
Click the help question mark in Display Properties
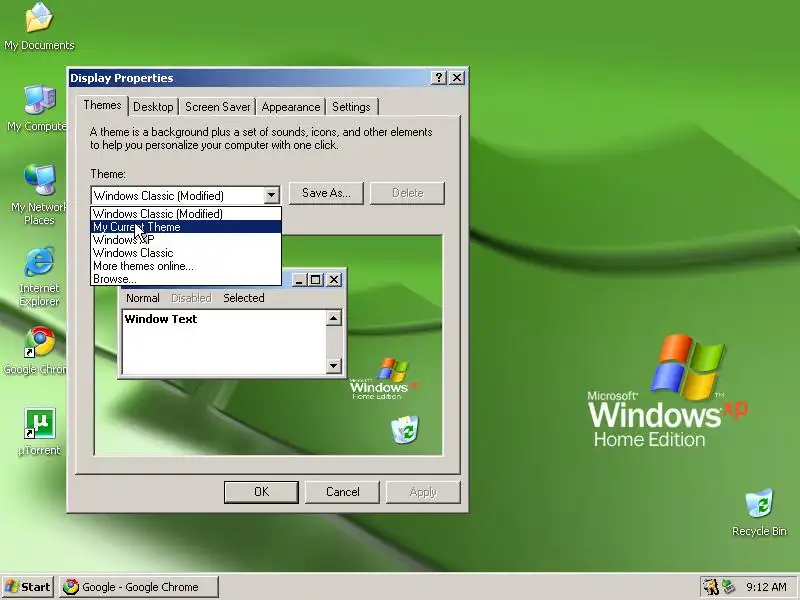point(439,78)
